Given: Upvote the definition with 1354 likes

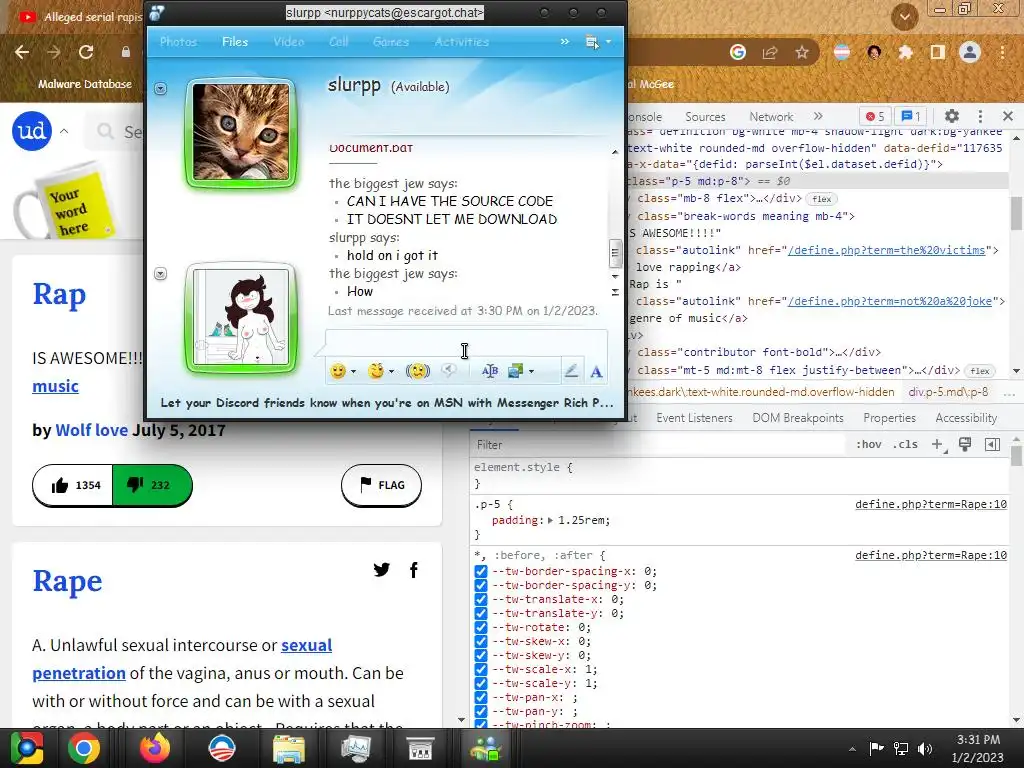Looking at the screenshot, I should (x=72, y=485).
